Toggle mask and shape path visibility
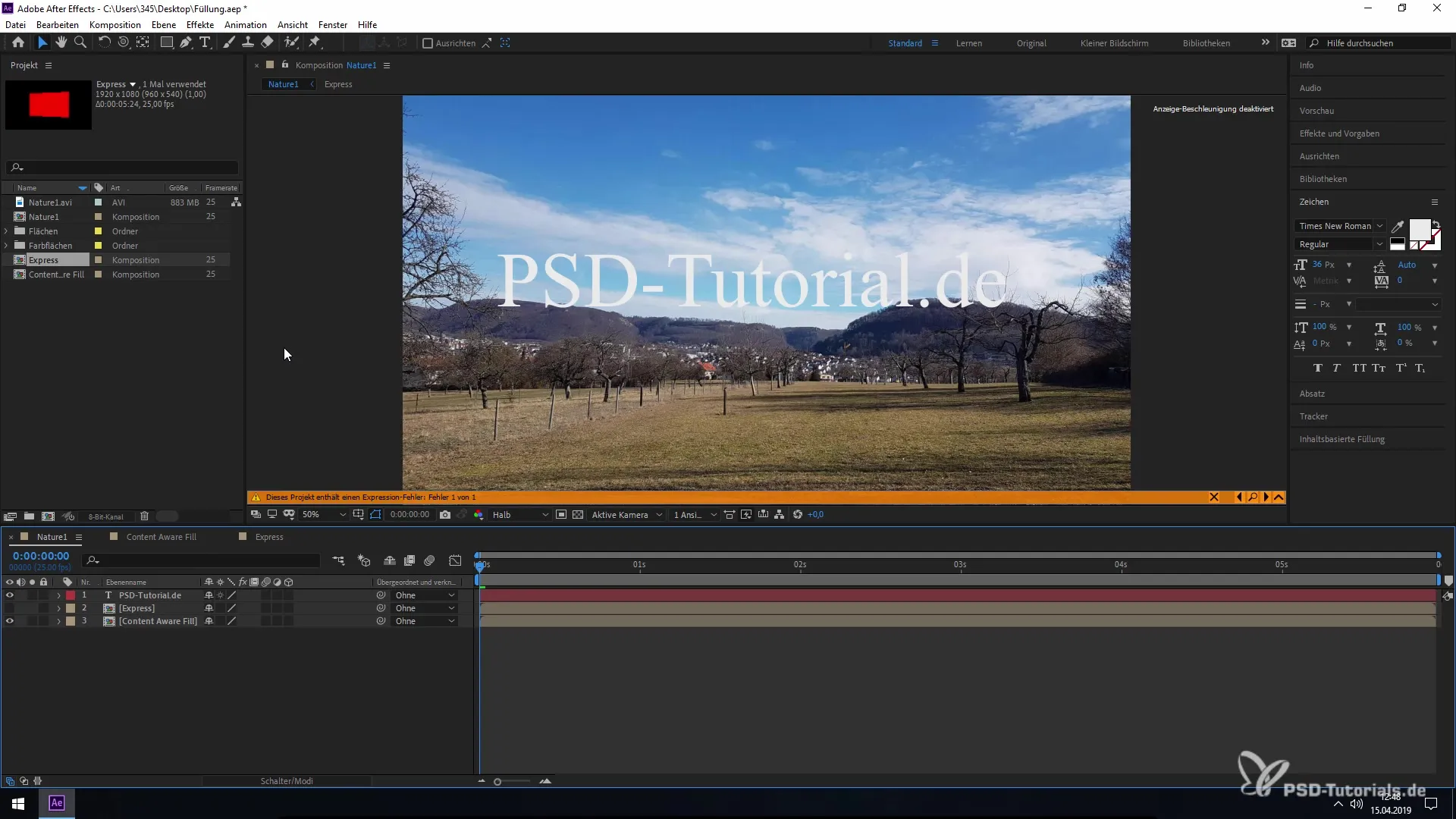1456x819 pixels. point(375,514)
